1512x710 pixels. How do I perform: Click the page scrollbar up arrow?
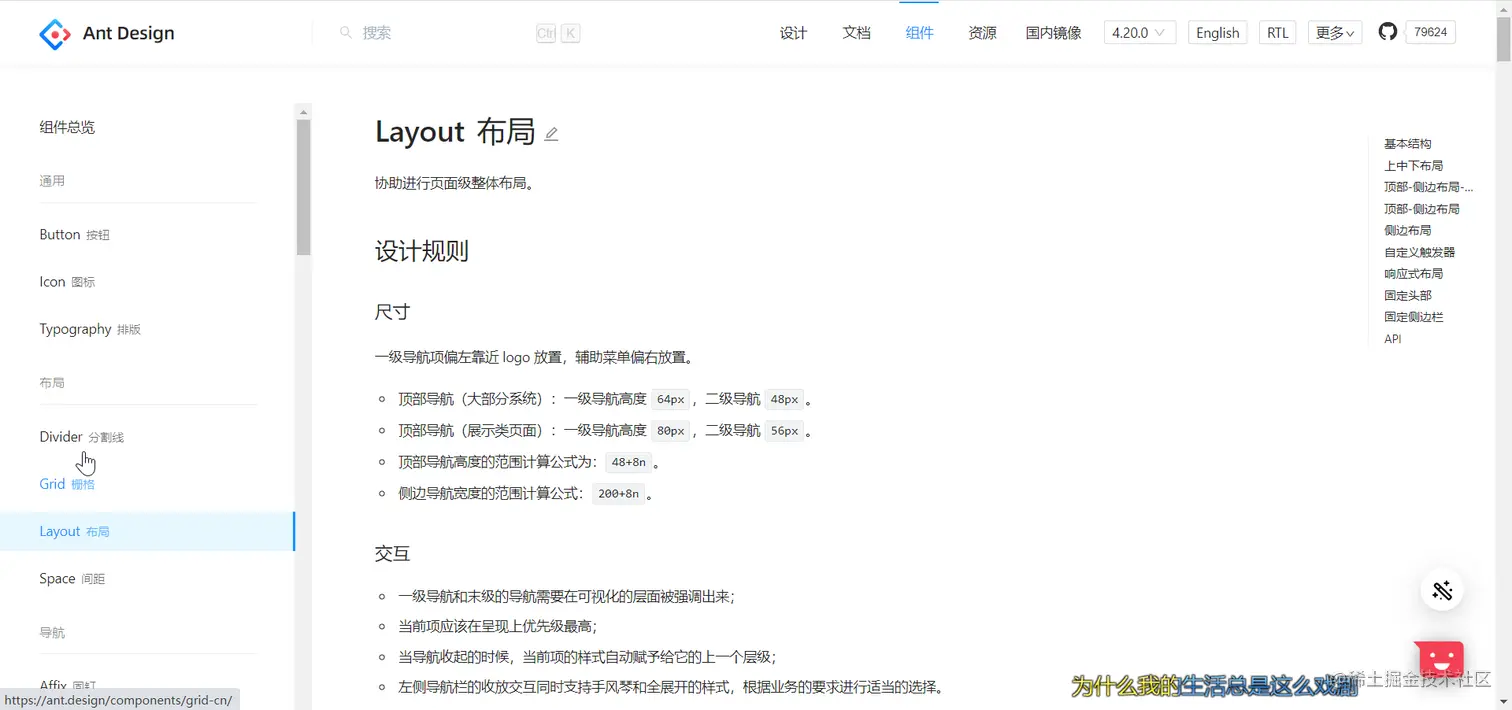(x=1503, y=8)
